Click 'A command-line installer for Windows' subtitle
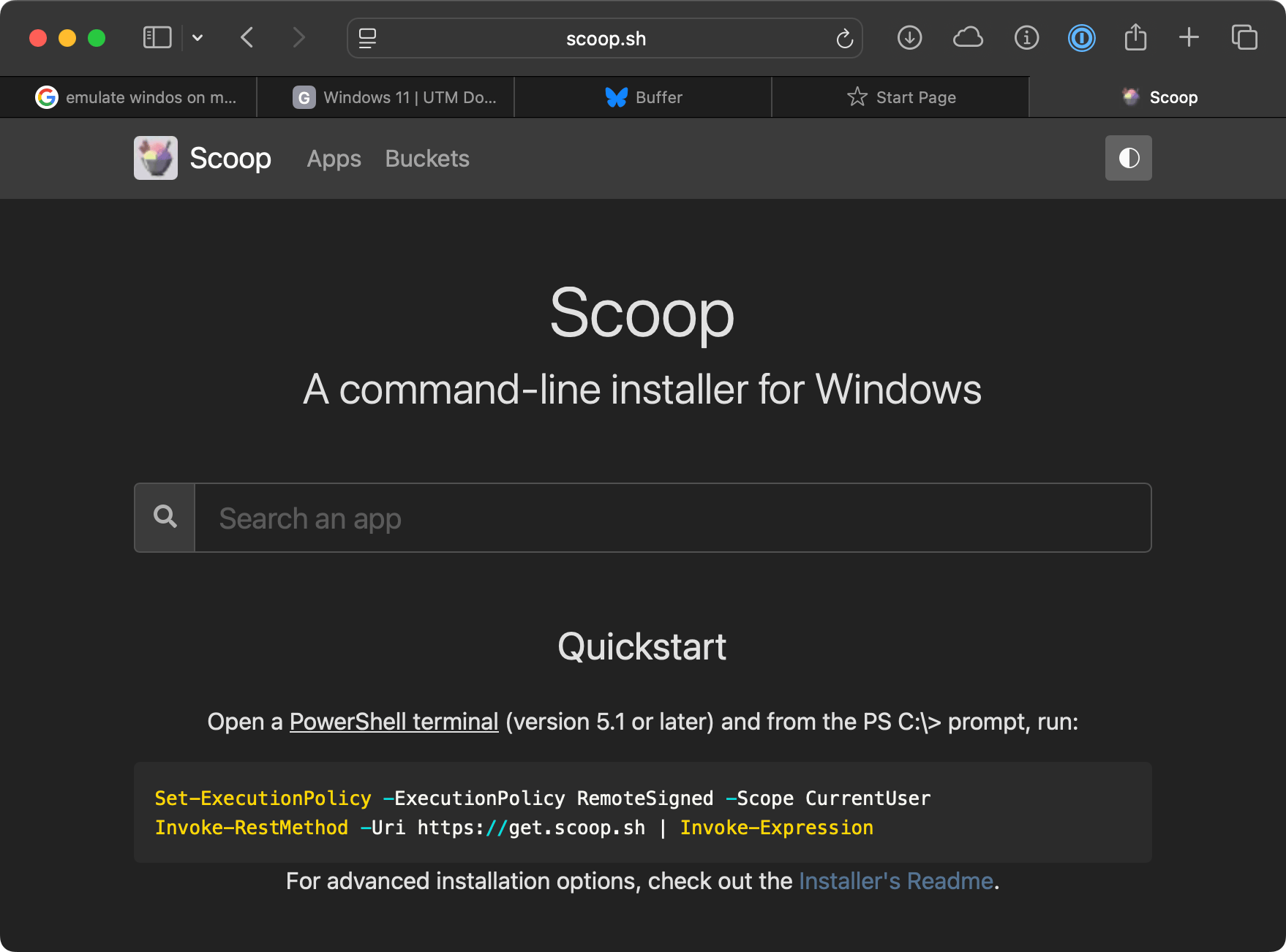Viewport: 1286px width, 952px height. tap(642, 389)
